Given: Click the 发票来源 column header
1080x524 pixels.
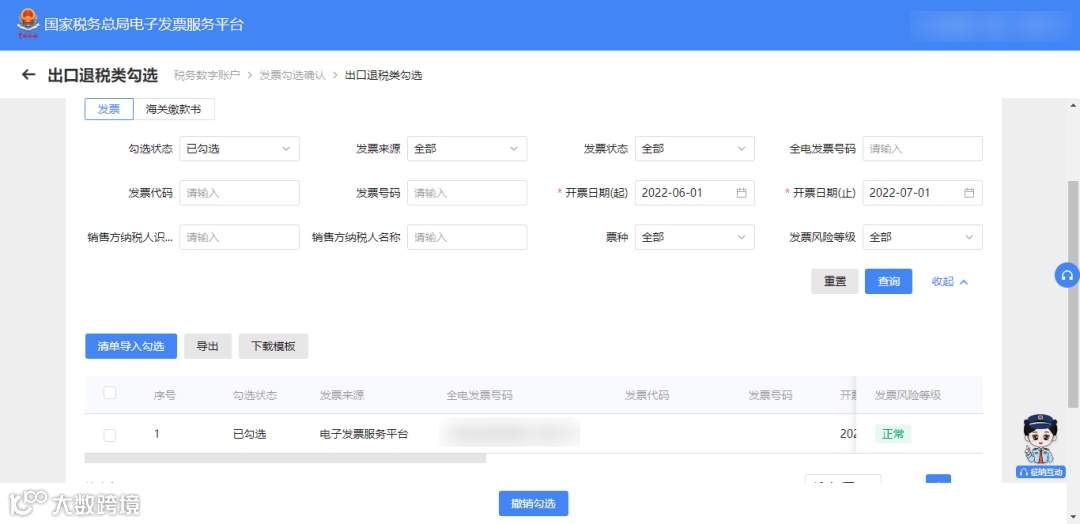Looking at the screenshot, I should point(342,395).
